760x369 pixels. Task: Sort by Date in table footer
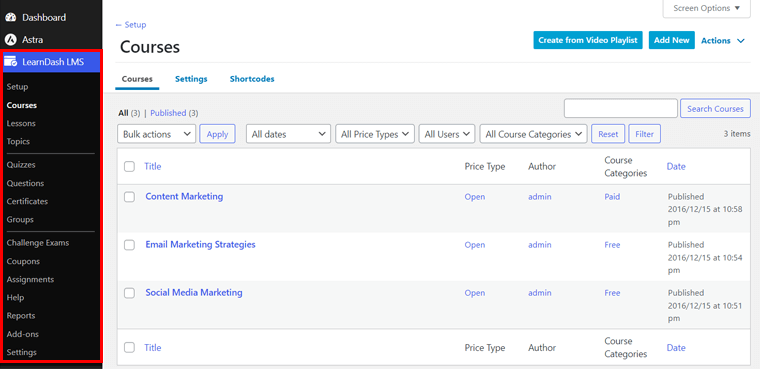676,348
